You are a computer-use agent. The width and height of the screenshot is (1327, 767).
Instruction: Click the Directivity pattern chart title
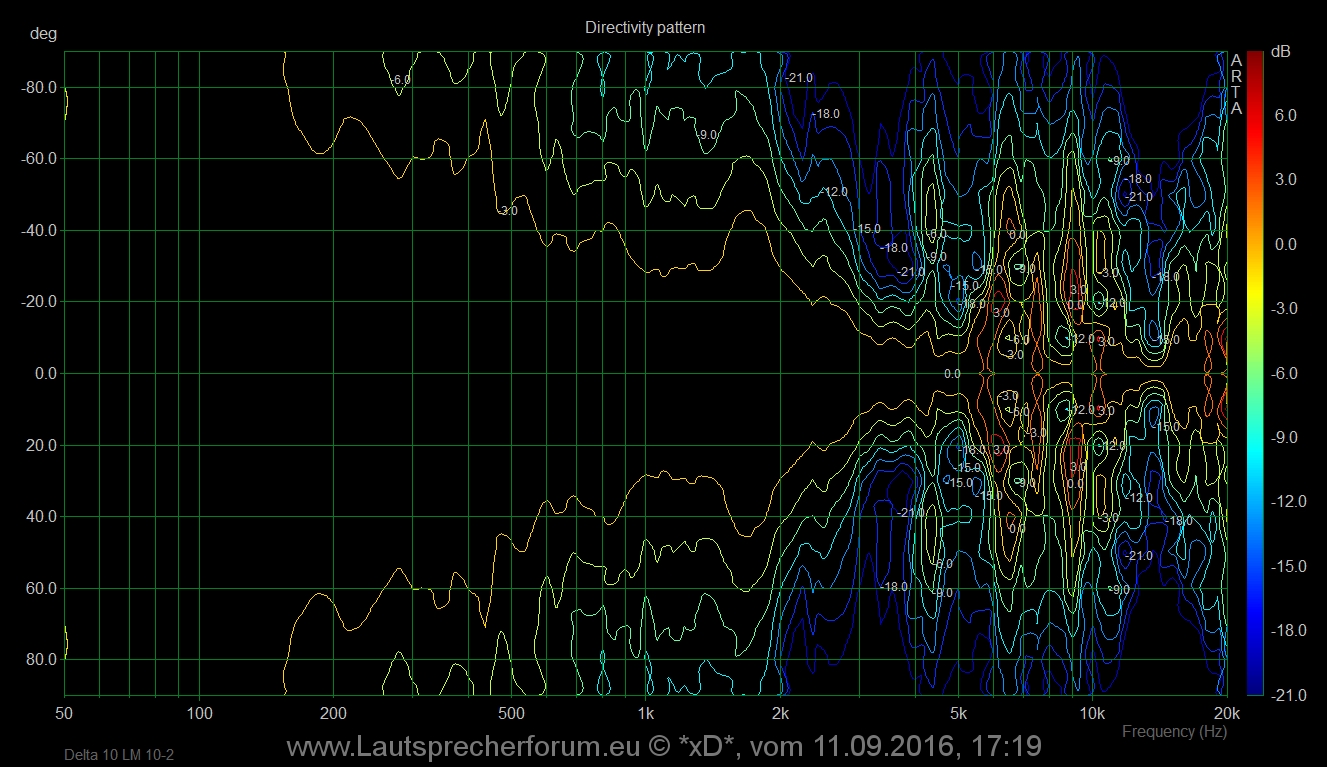point(645,28)
